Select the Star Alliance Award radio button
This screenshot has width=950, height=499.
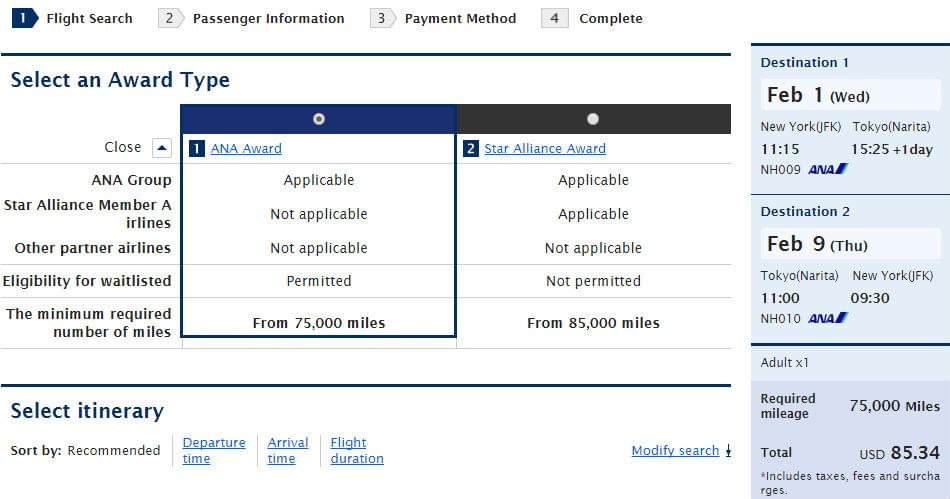(593, 119)
